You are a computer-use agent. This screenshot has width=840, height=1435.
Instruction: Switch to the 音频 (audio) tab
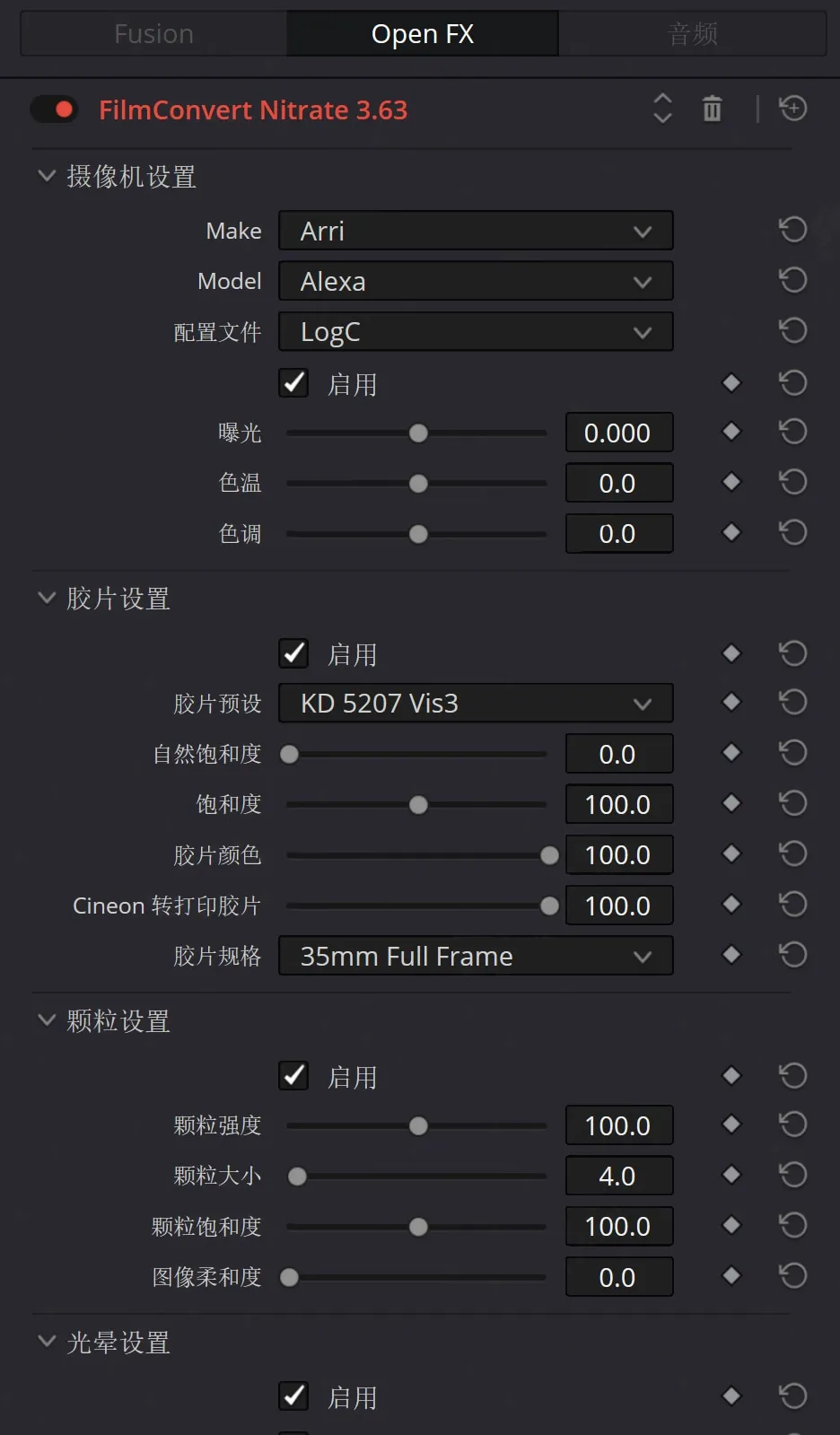pyautogui.click(x=692, y=34)
